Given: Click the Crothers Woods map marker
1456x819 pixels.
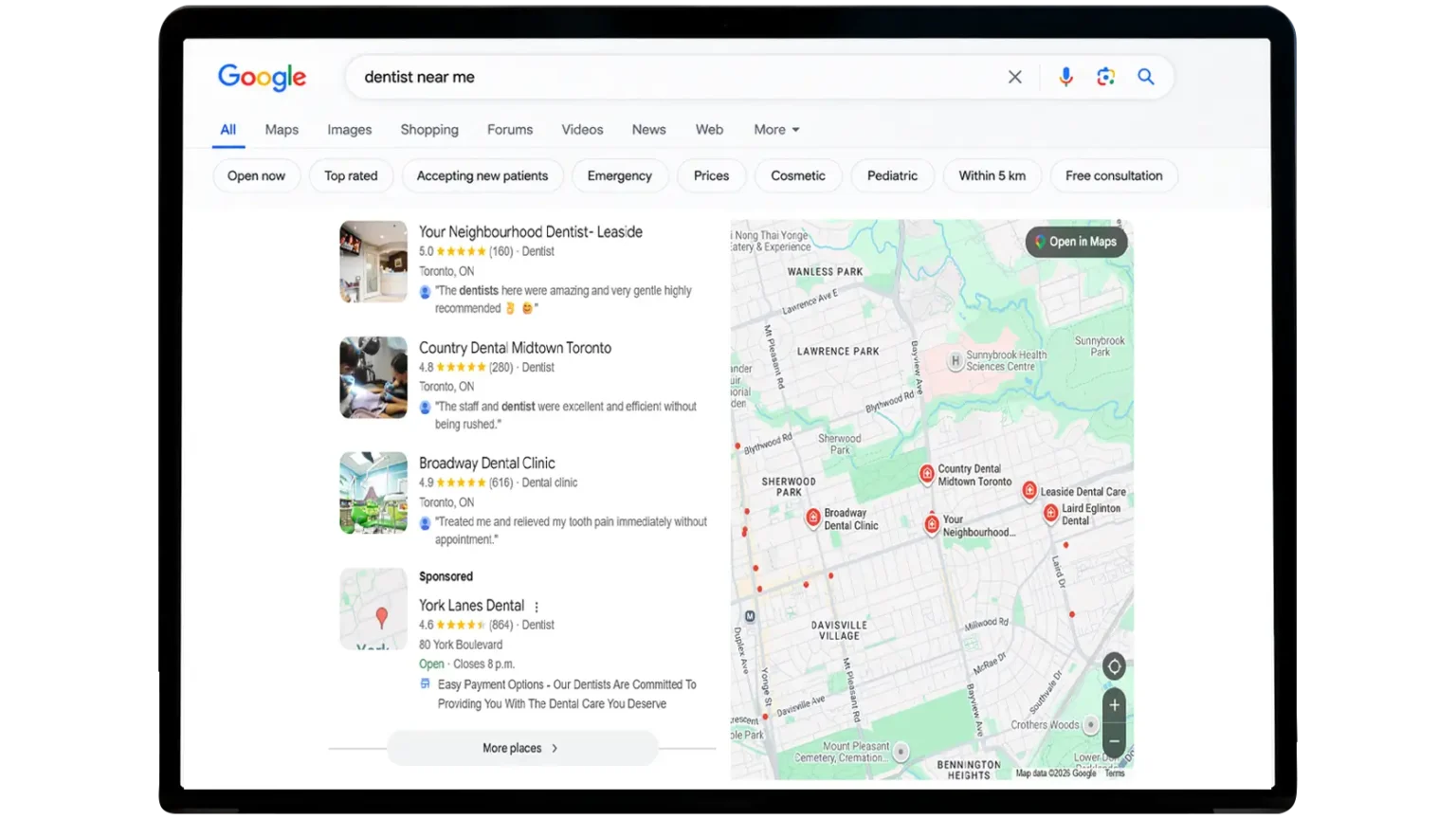Looking at the screenshot, I should tap(1091, 725).
